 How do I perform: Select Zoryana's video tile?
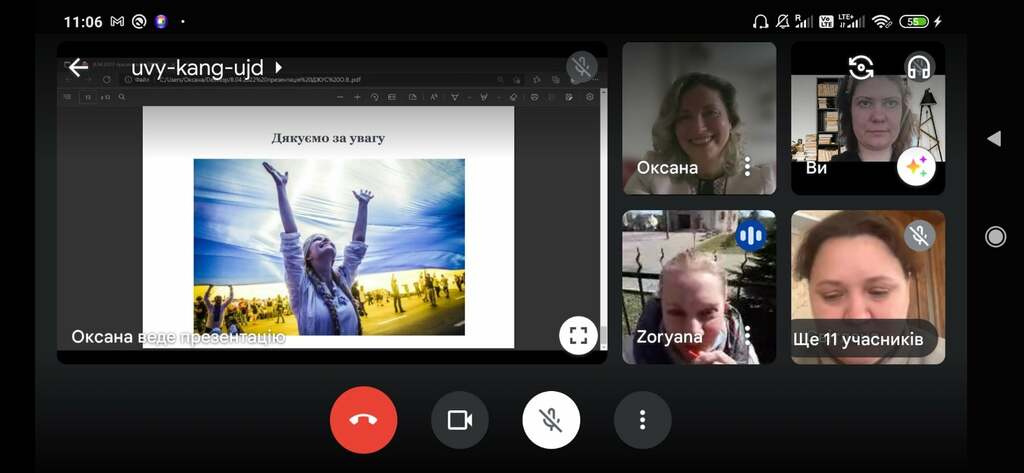tap(699, 287)
